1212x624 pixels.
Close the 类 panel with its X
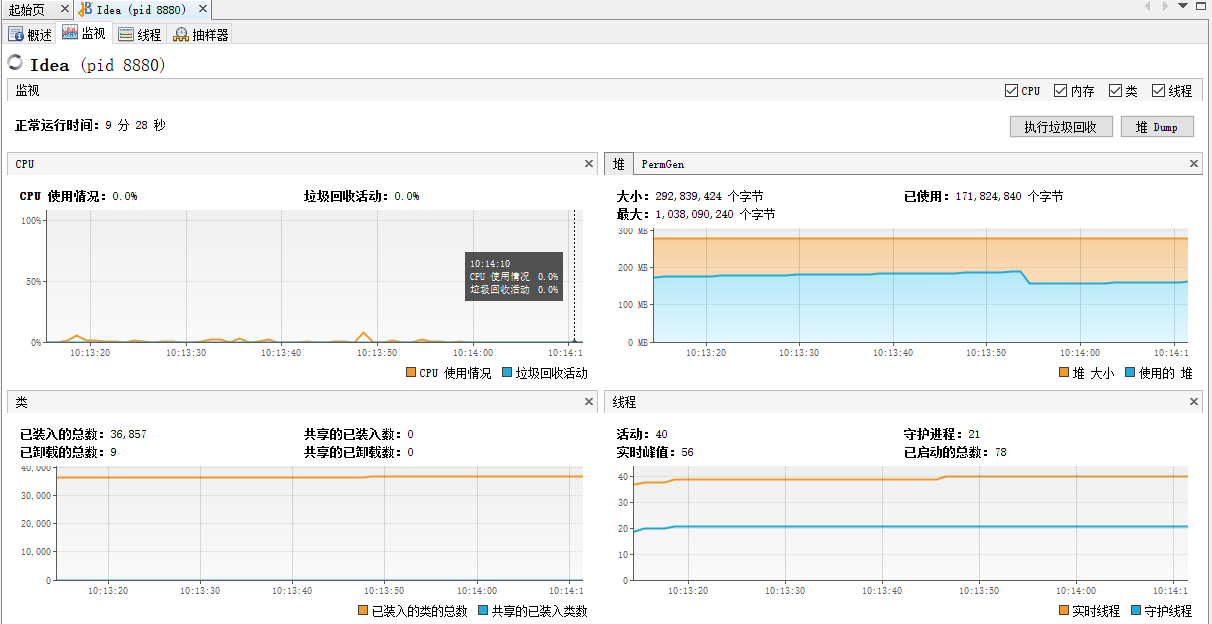(589, 401)
